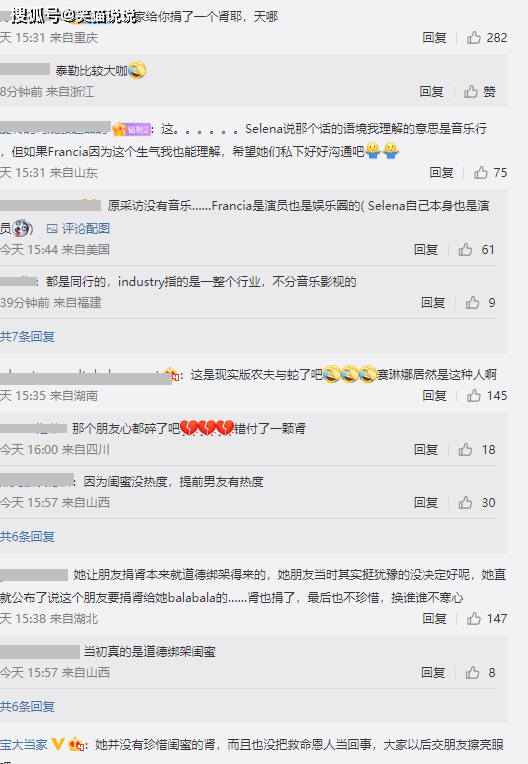Expand 共6条回复 under the 农夫与蛇 comment
The image size is (528, 764).
click(27, 536)
